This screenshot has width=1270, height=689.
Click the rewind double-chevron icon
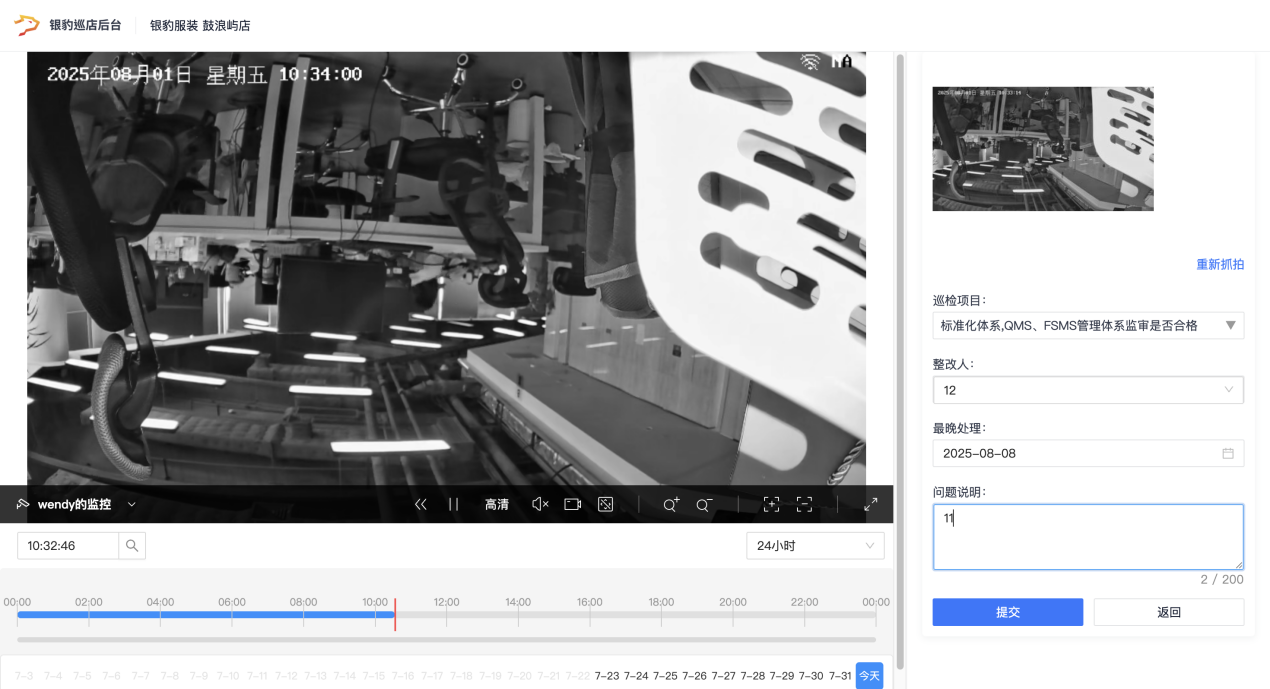click(x=421, y=505)
